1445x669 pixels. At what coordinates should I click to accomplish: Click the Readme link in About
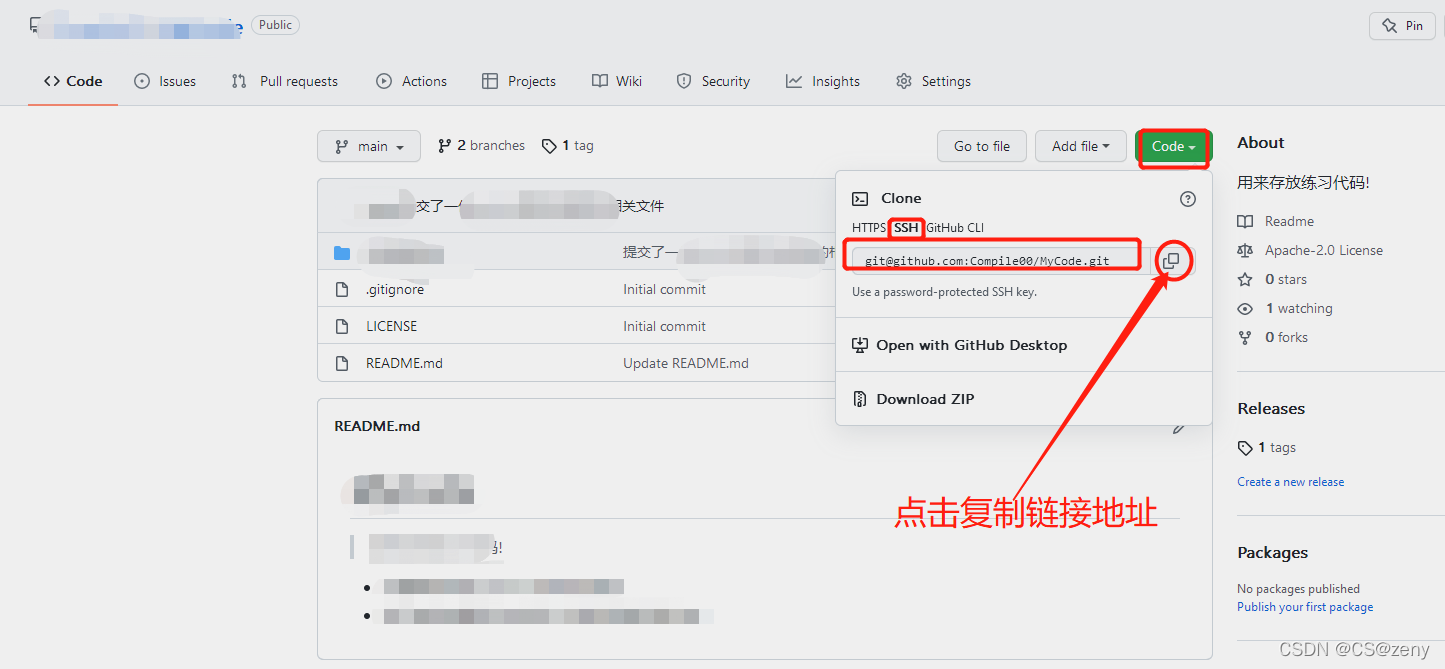click(1289, 221)
